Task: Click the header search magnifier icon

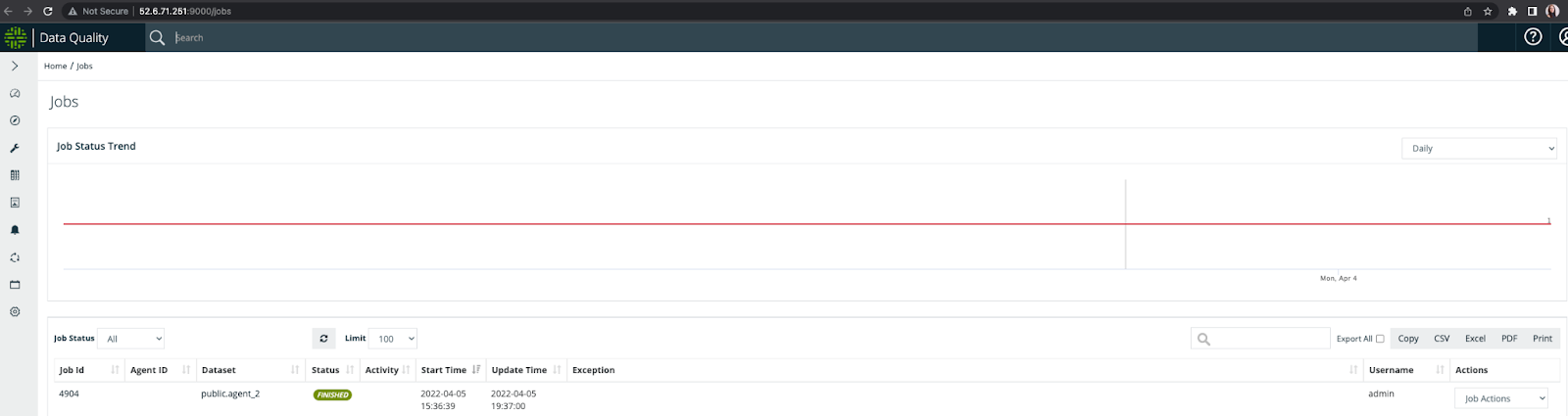Action: 157,37
